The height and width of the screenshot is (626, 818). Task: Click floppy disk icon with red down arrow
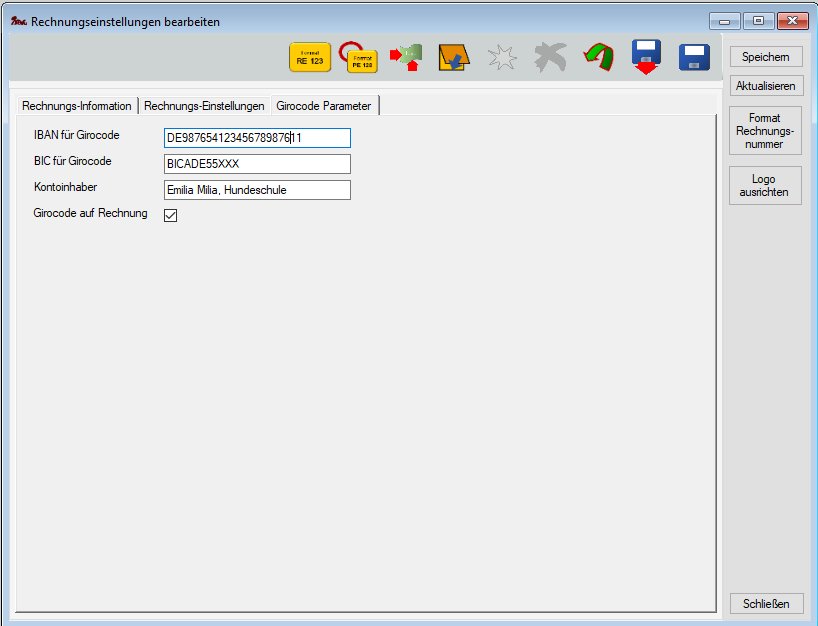click(x=646, y=58)
